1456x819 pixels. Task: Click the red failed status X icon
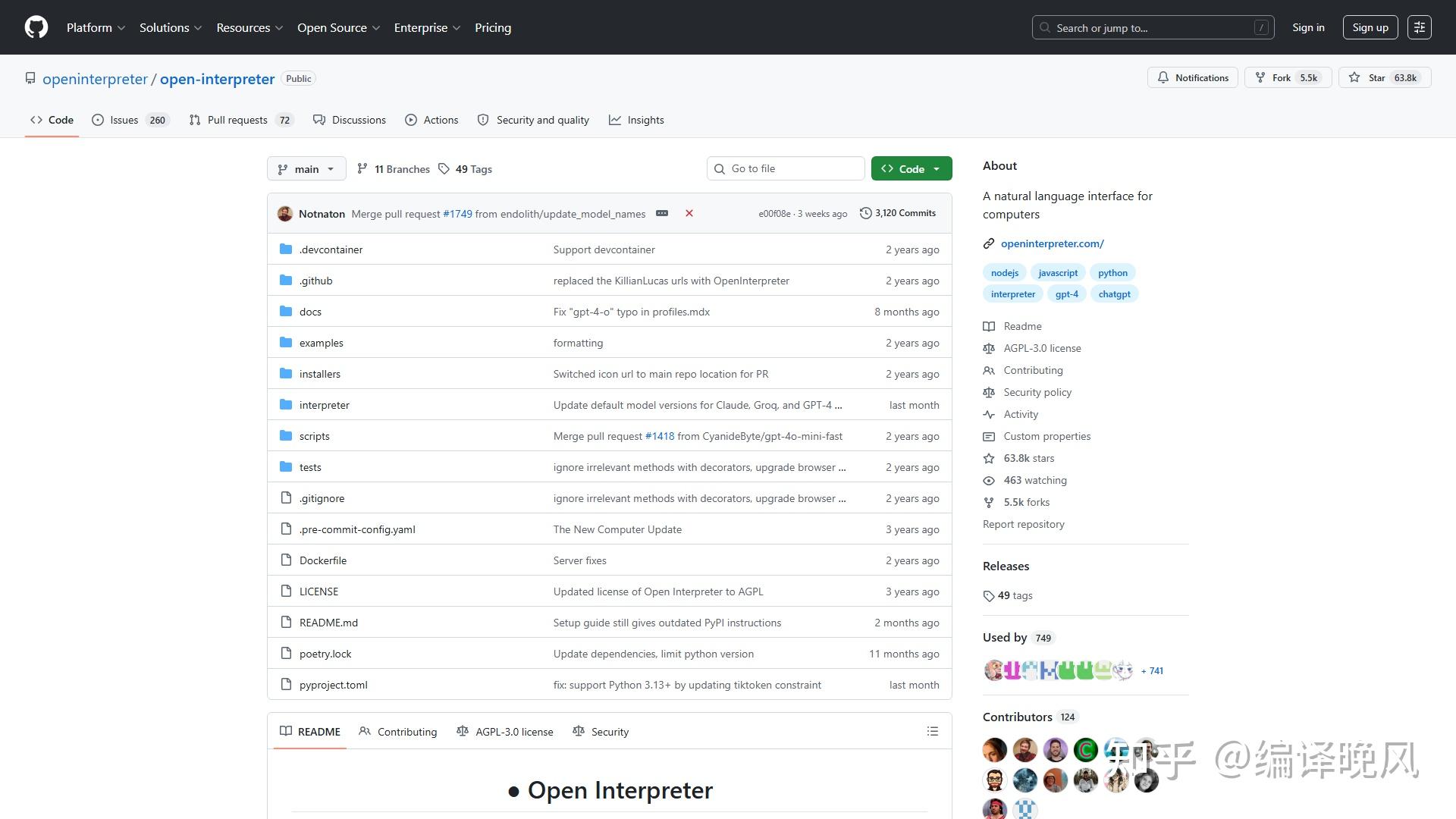(689, 213)
